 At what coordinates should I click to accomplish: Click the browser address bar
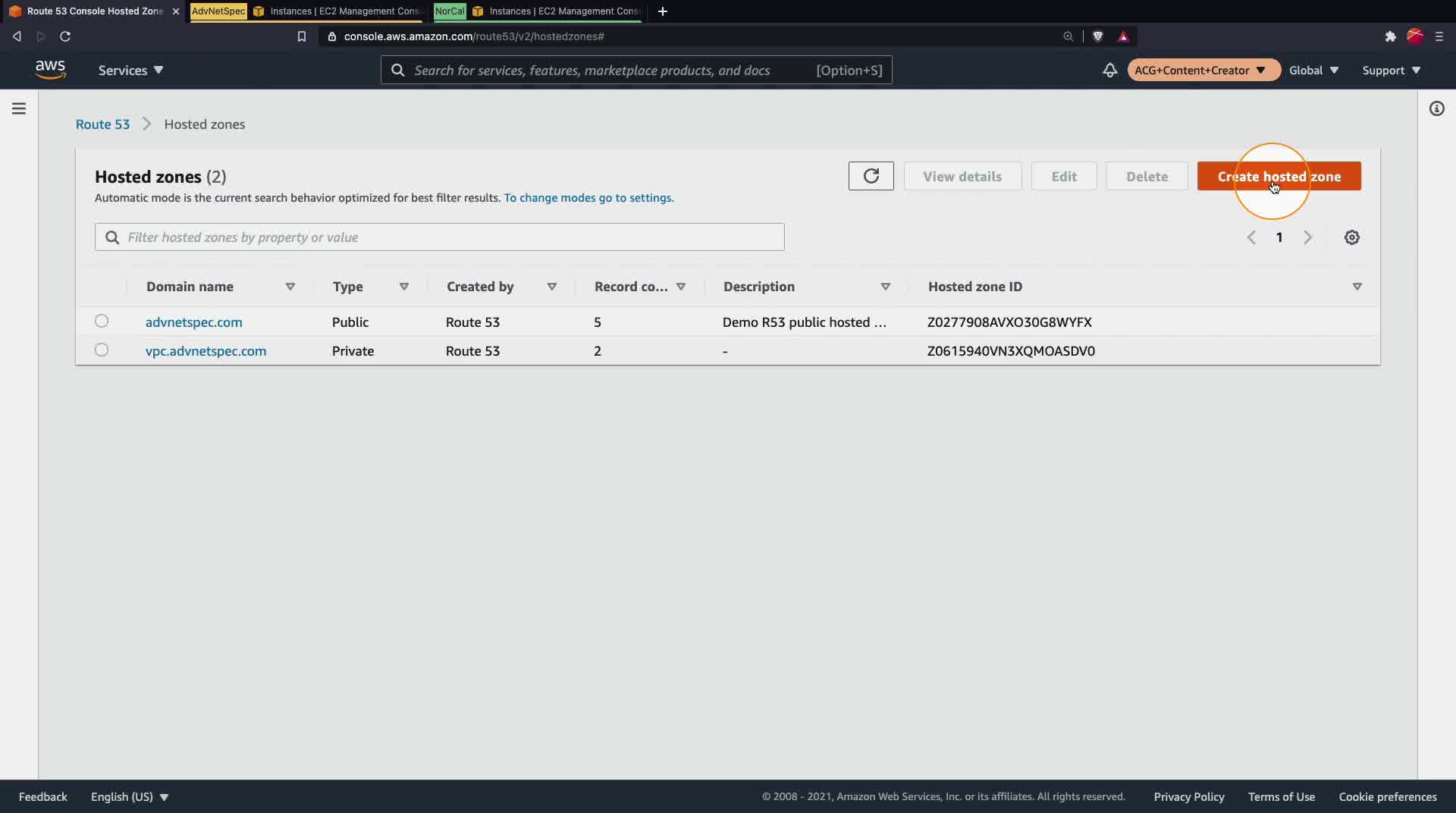pos(690,36)
